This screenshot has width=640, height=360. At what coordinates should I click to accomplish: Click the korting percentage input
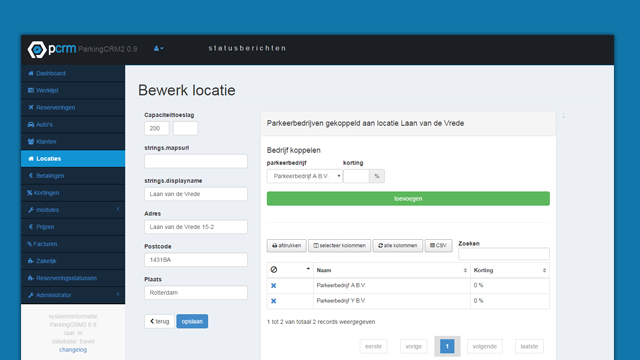tap(356, 176)
